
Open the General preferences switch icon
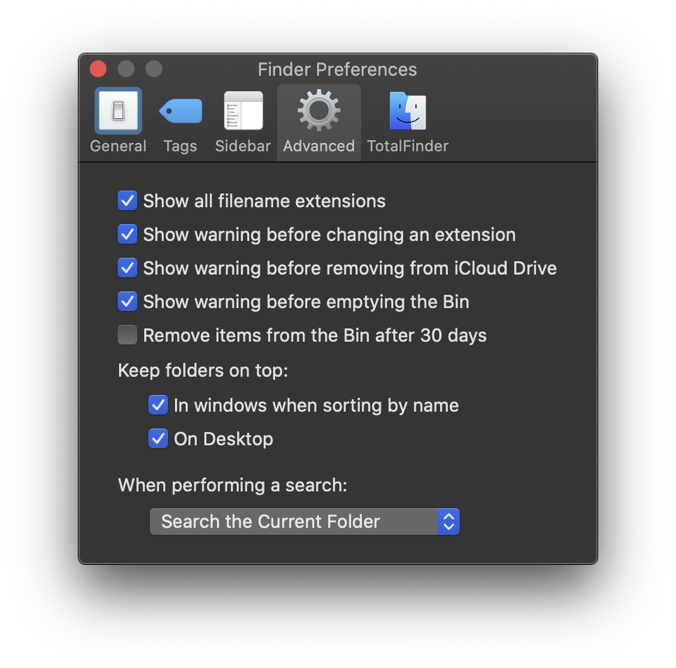pyautogui.click(x=118, y=111)
